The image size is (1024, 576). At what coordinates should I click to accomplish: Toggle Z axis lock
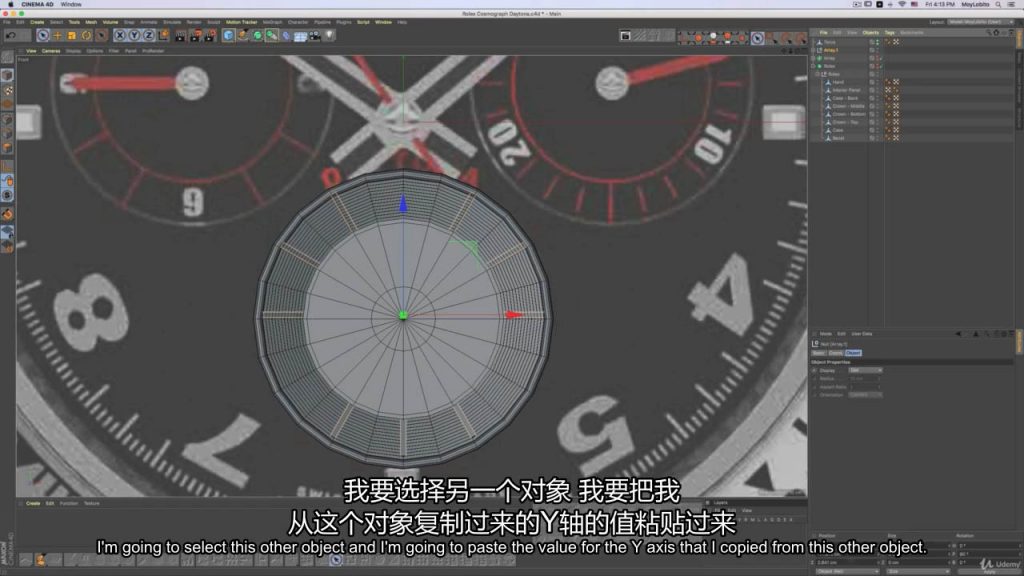coord(148,35)
